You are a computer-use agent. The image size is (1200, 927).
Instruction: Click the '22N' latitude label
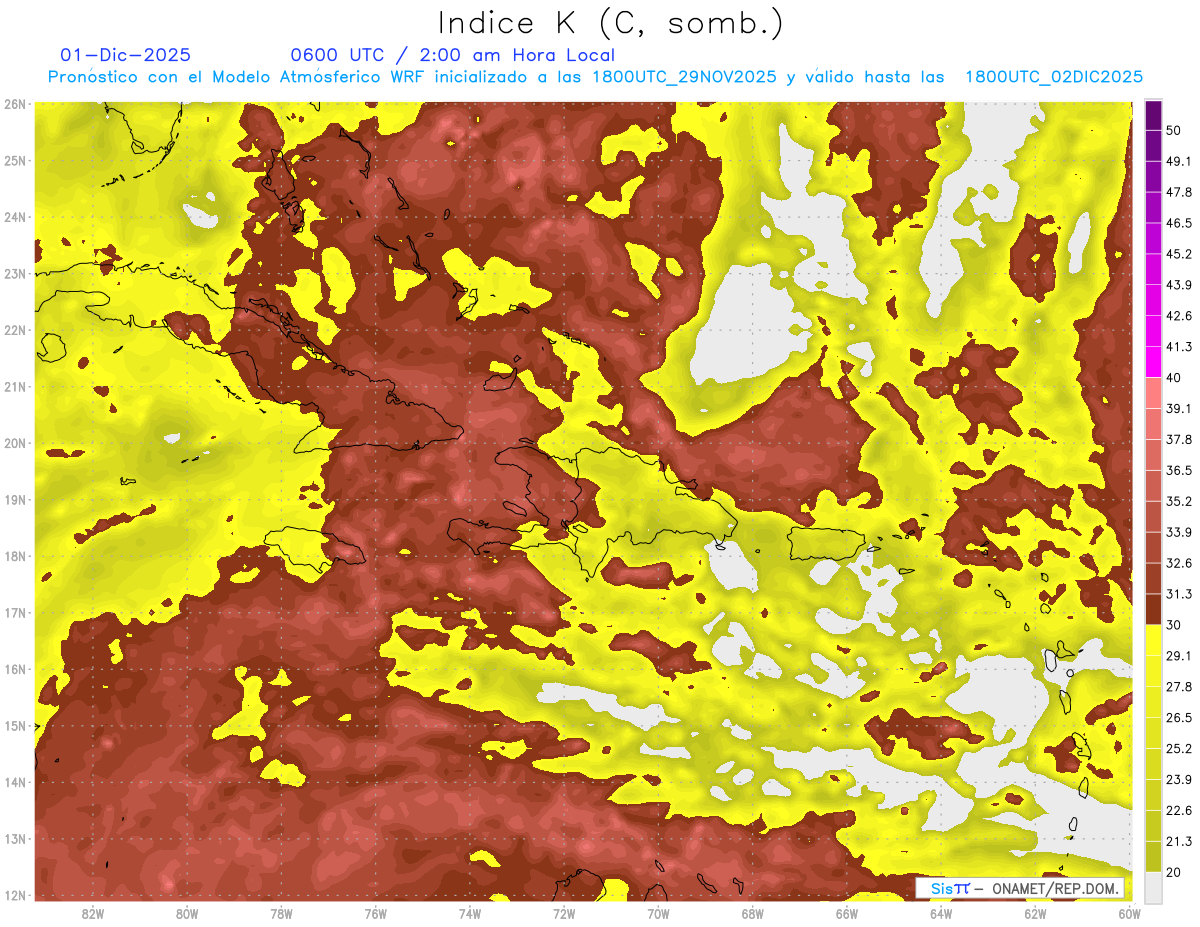(x=14, y=330)
